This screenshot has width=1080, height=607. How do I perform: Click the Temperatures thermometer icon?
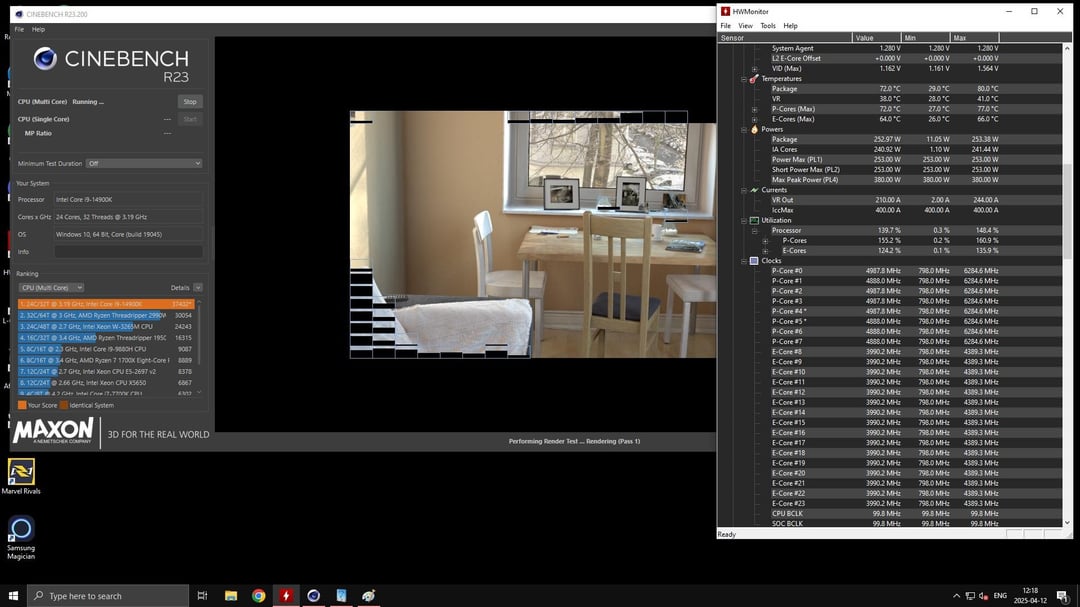754,79
